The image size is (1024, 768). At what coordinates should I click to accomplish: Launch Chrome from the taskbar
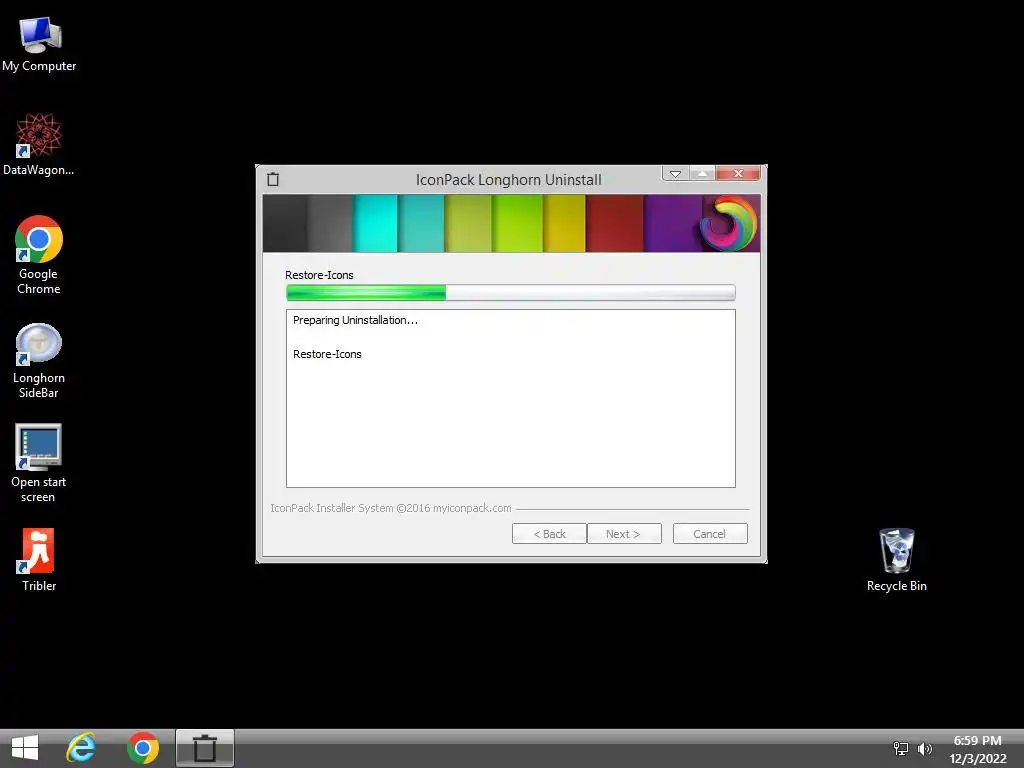[142, 748]
